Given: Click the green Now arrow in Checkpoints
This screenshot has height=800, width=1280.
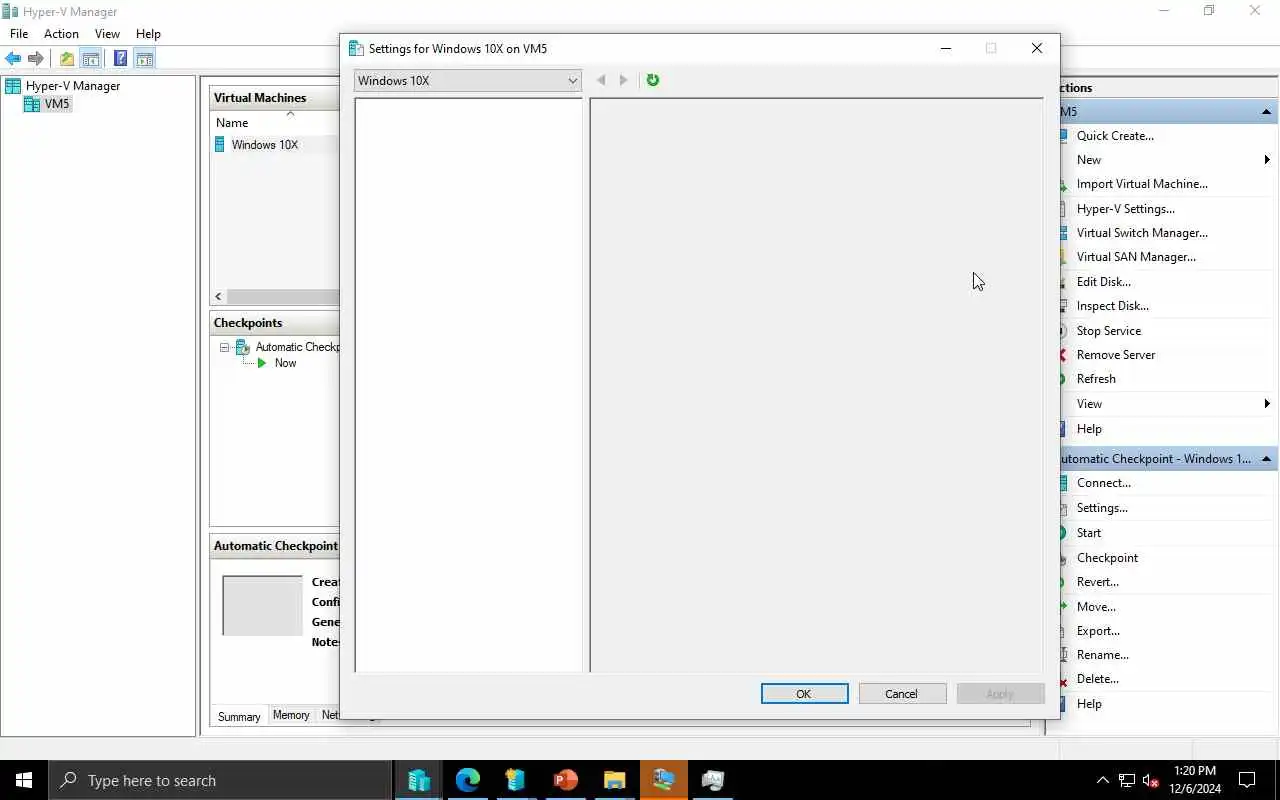Looking at the screenshot, I should [x=262, y=363].
